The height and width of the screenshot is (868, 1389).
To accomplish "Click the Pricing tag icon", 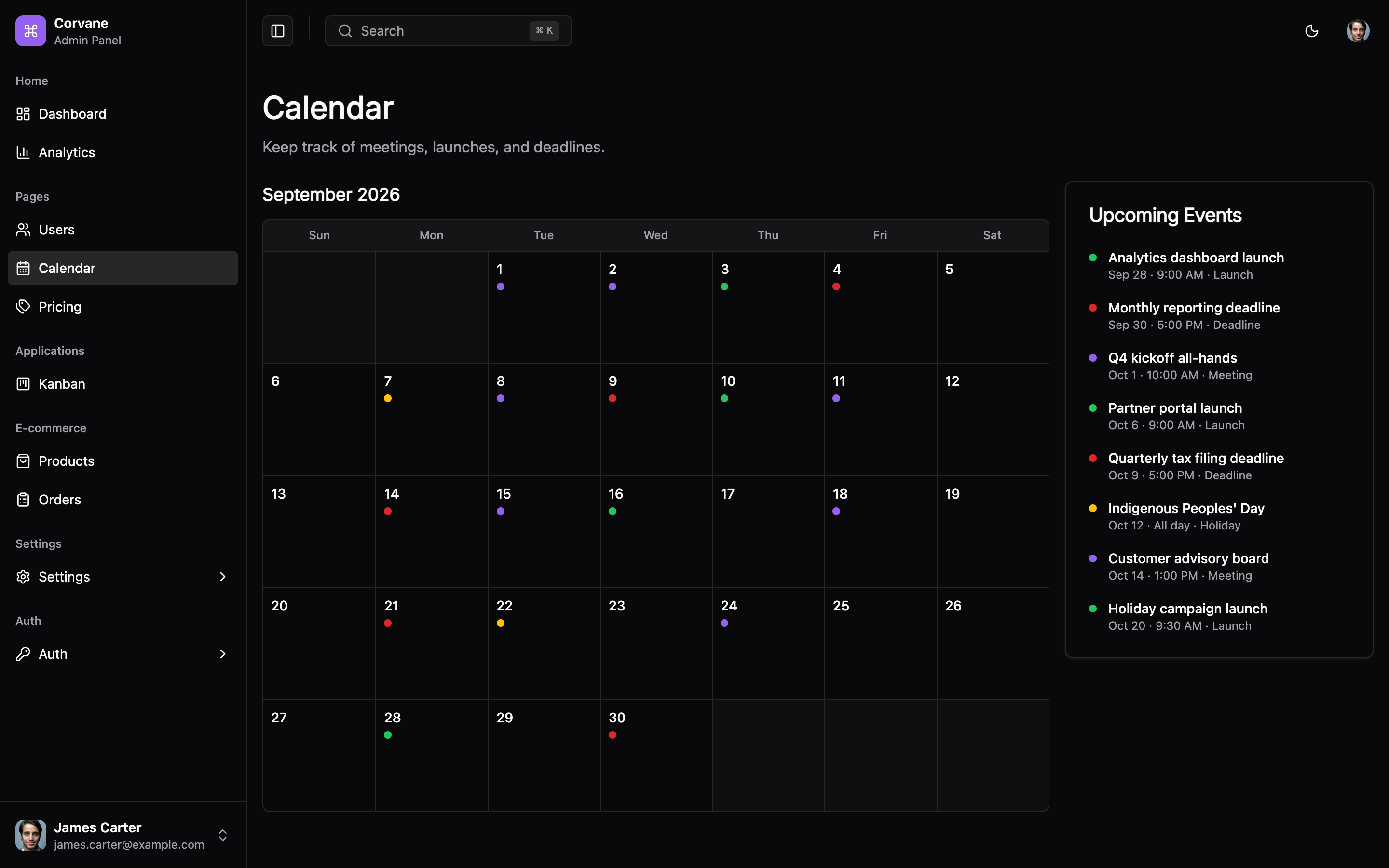I will pyautogui.click(x=23, y=307).
